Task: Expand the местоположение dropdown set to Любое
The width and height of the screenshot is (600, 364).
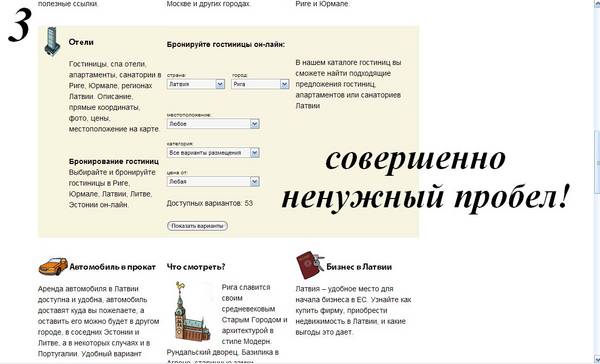Action: 213,124
